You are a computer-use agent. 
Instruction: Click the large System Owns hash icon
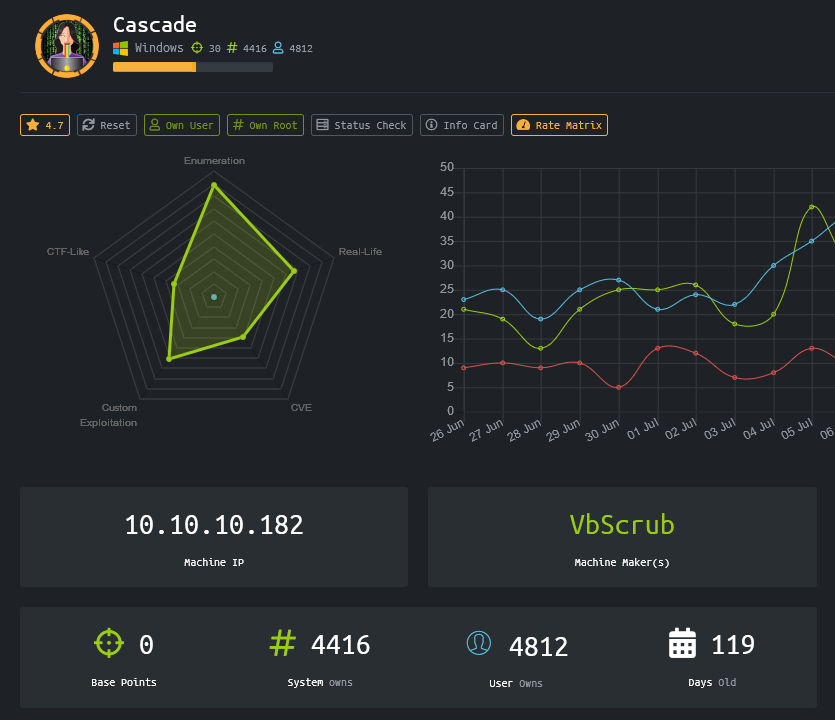283,643
